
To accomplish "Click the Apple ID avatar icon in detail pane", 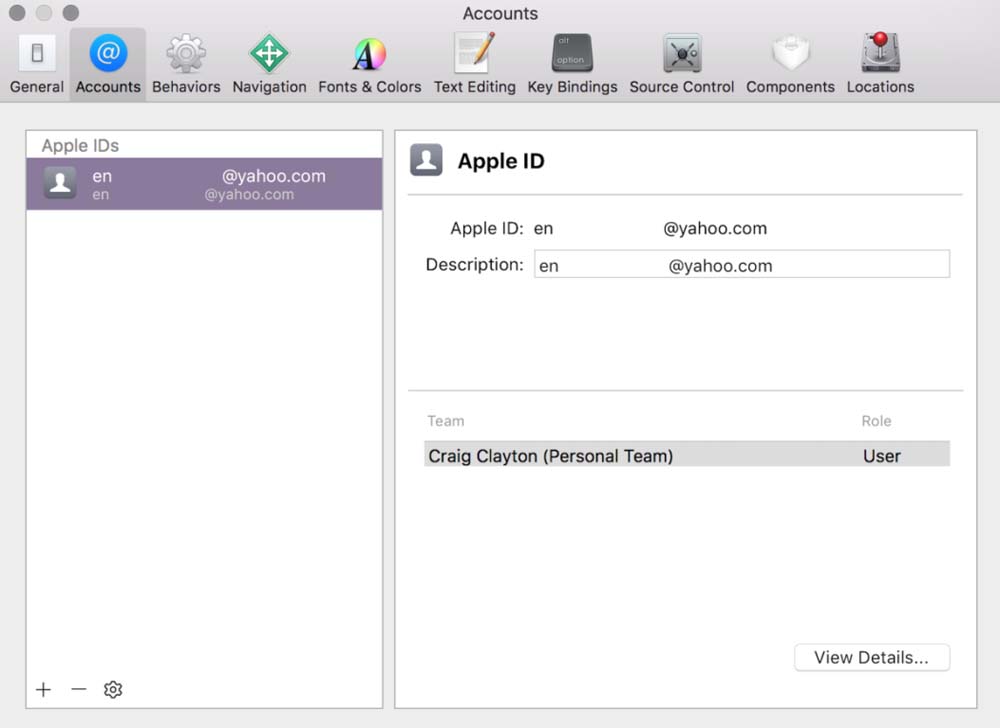I will point(426,160).
